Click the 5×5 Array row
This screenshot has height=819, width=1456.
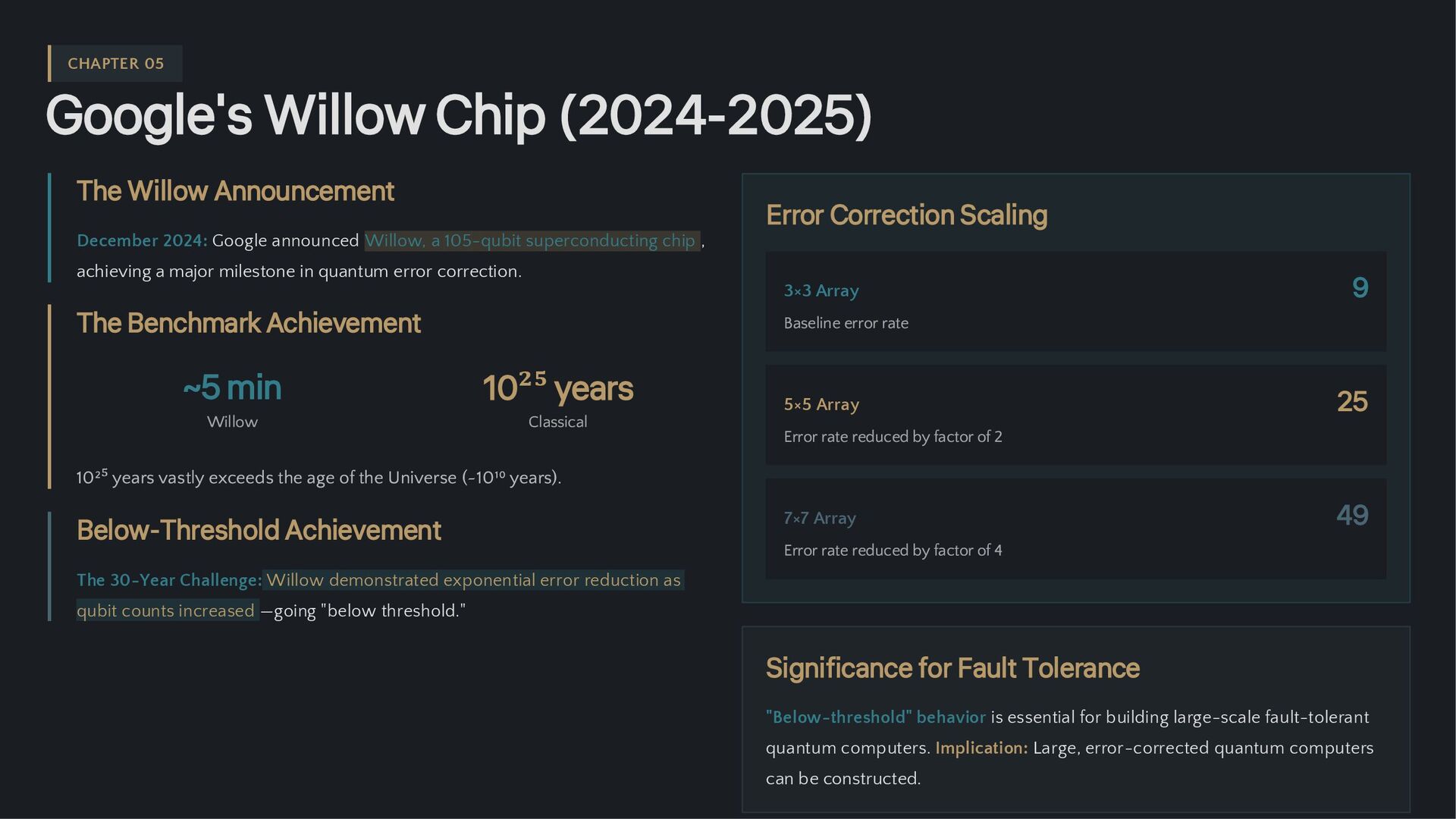pos(1075,415)
